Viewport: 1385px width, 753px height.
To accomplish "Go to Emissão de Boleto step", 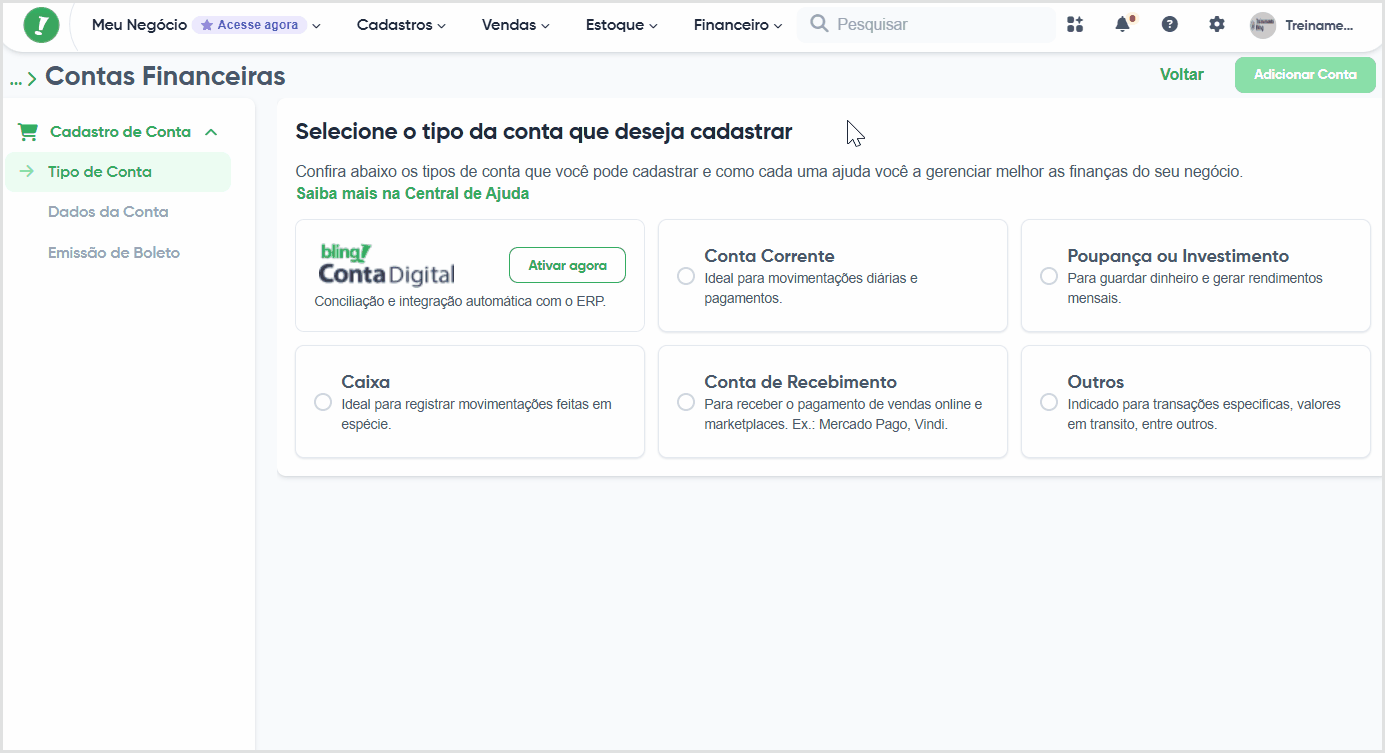I will (114, 253).
